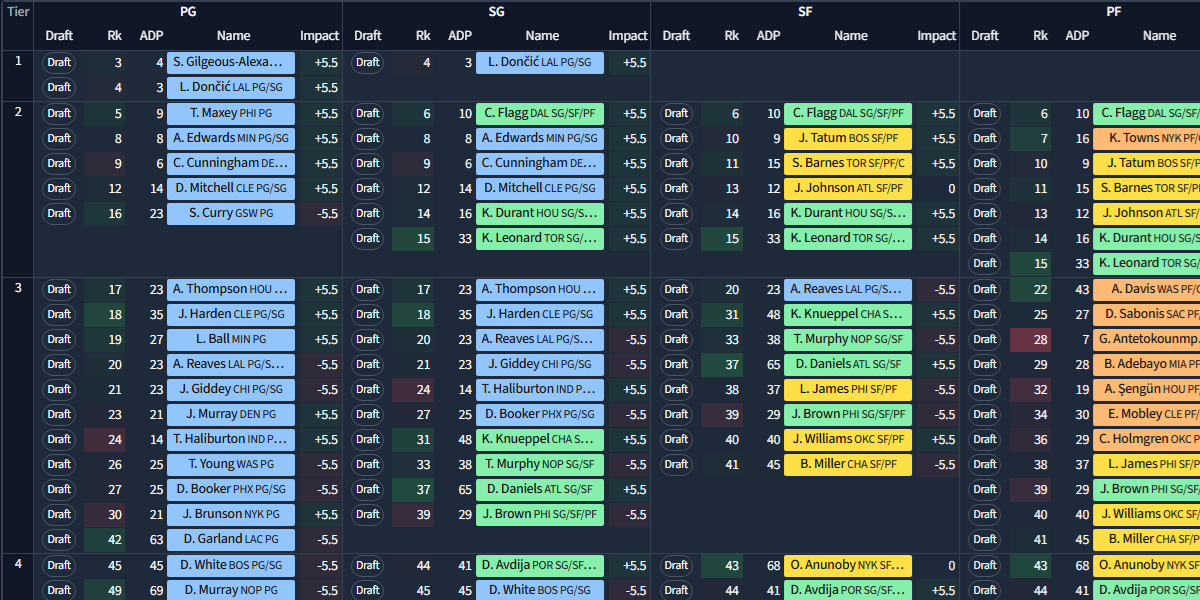Open S. Curry GSW PG player cell
This screenshot has height=600, width=1200.
[231, 214]
